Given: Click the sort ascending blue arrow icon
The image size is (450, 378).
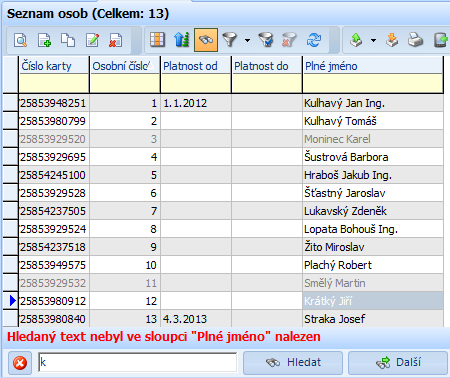Looking at the screenshot, I should pos(182,40).
